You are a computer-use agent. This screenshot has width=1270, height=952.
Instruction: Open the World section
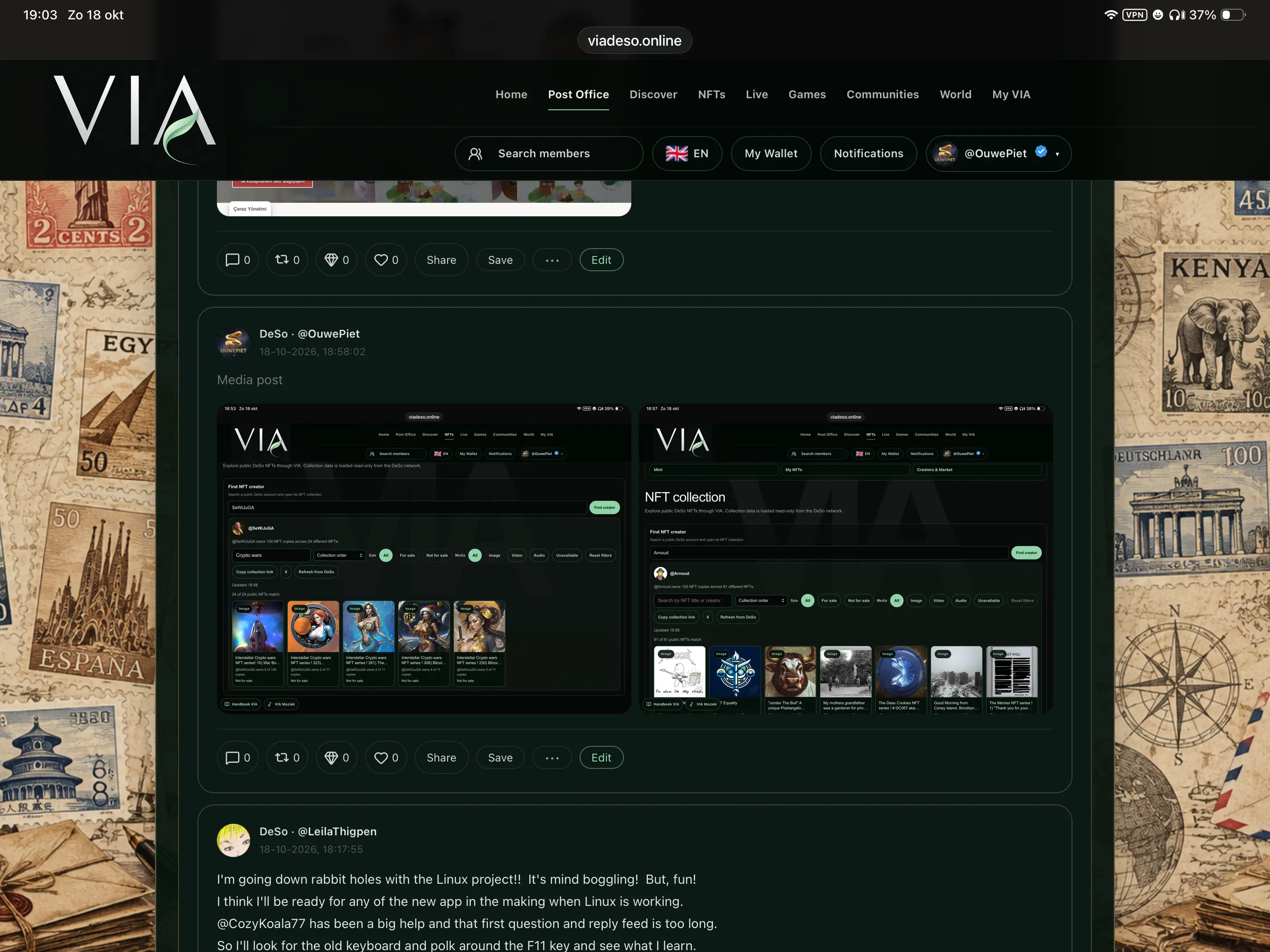[955, 95]
